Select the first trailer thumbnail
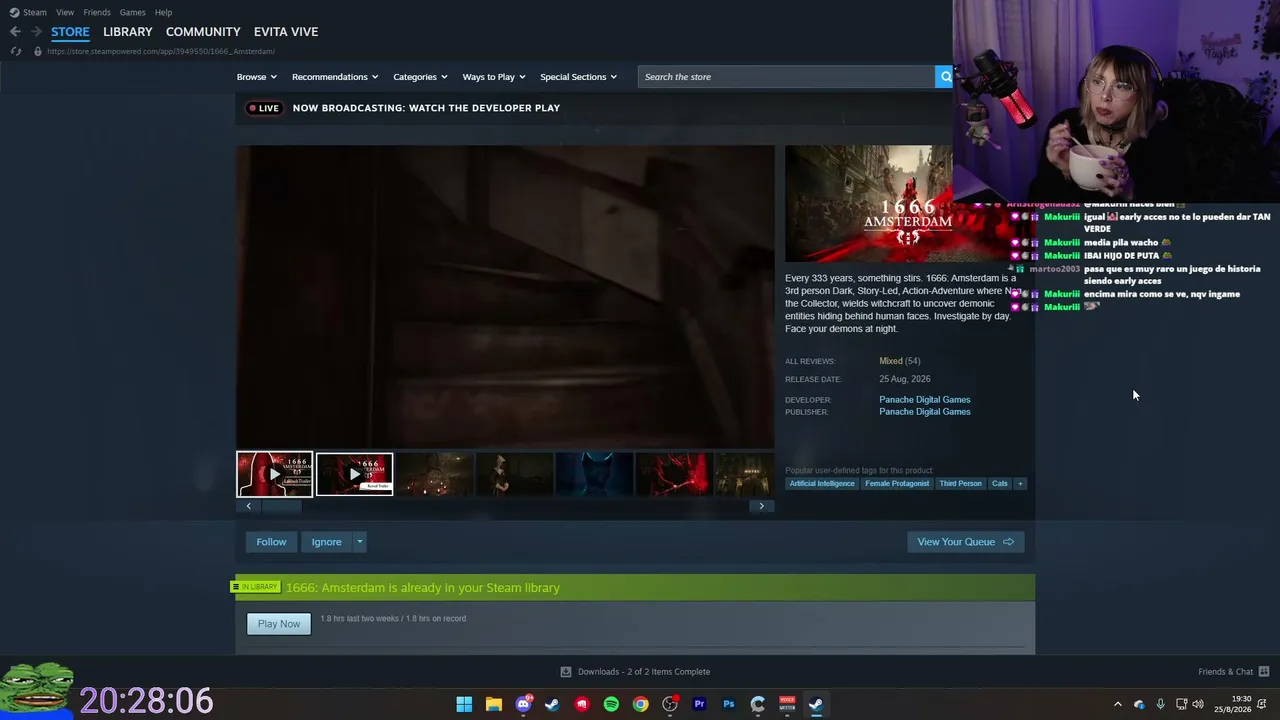Image resolution: width=1280 pixels, height=720 pixels. [274, 474]
